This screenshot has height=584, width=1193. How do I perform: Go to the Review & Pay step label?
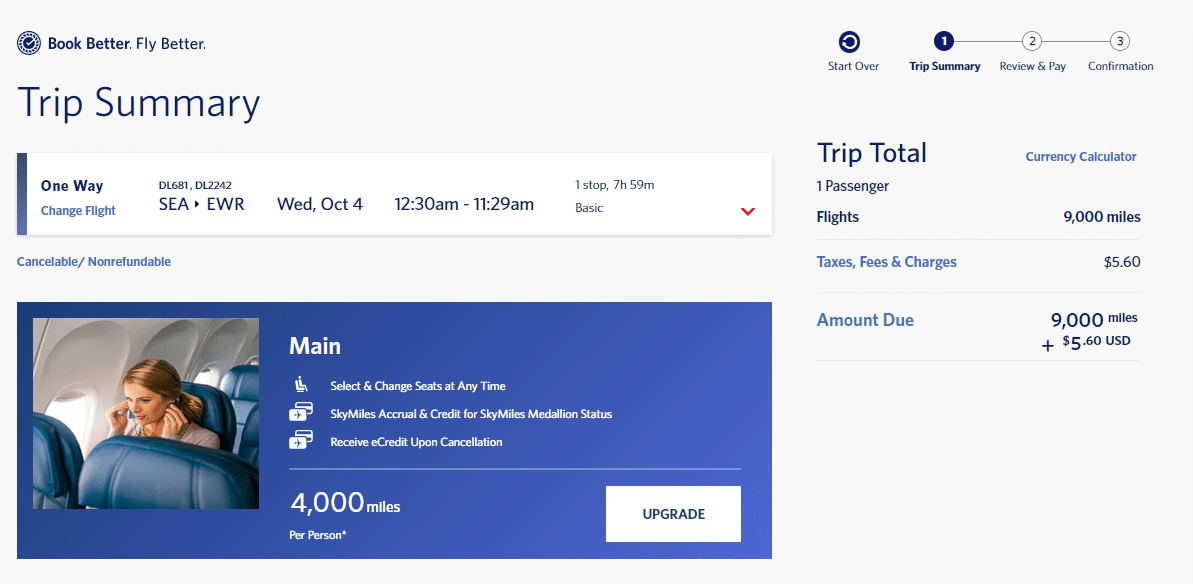point(1032,66)
